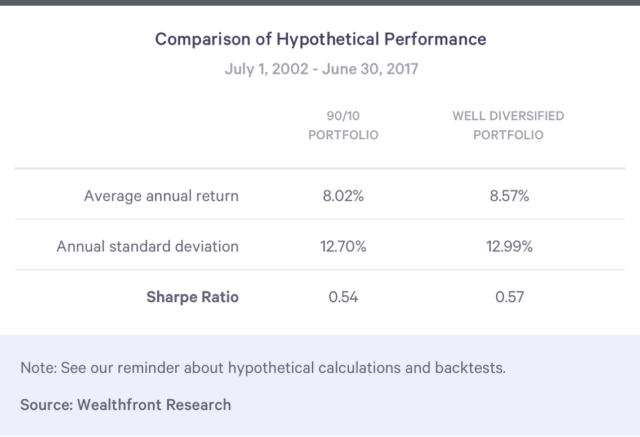Click the 'Comparison of Hypothetical Performance' title
This screenshot has width=640, height=437.
point(320,39)
